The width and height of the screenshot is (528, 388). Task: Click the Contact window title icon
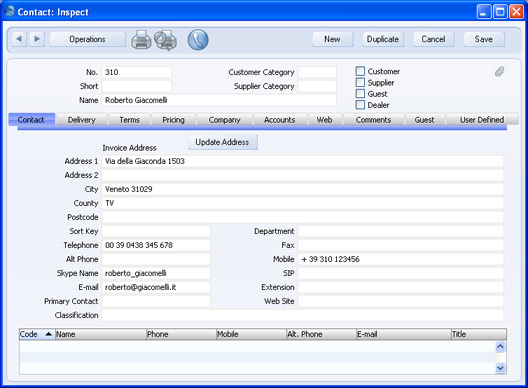(x=9, y=11)
